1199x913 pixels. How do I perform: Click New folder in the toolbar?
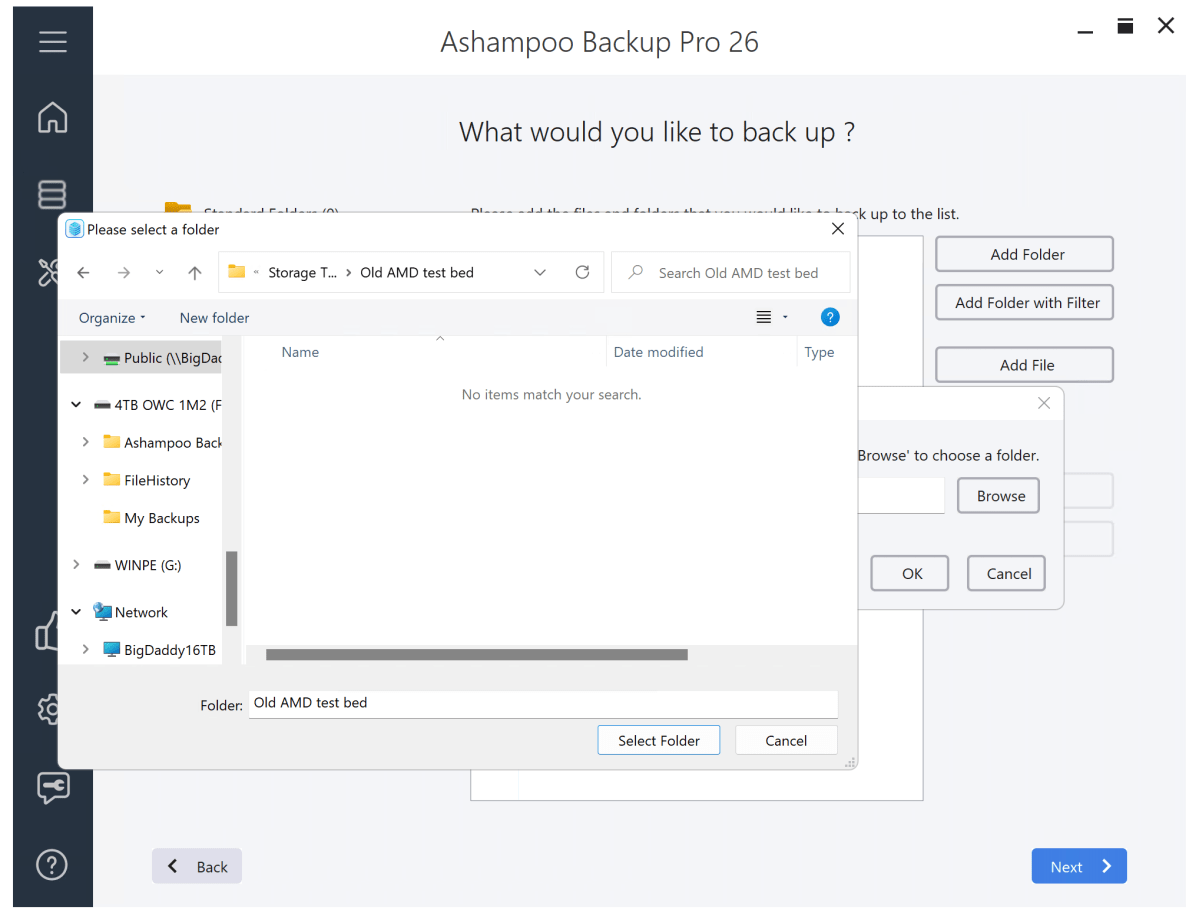click(214, 318)
